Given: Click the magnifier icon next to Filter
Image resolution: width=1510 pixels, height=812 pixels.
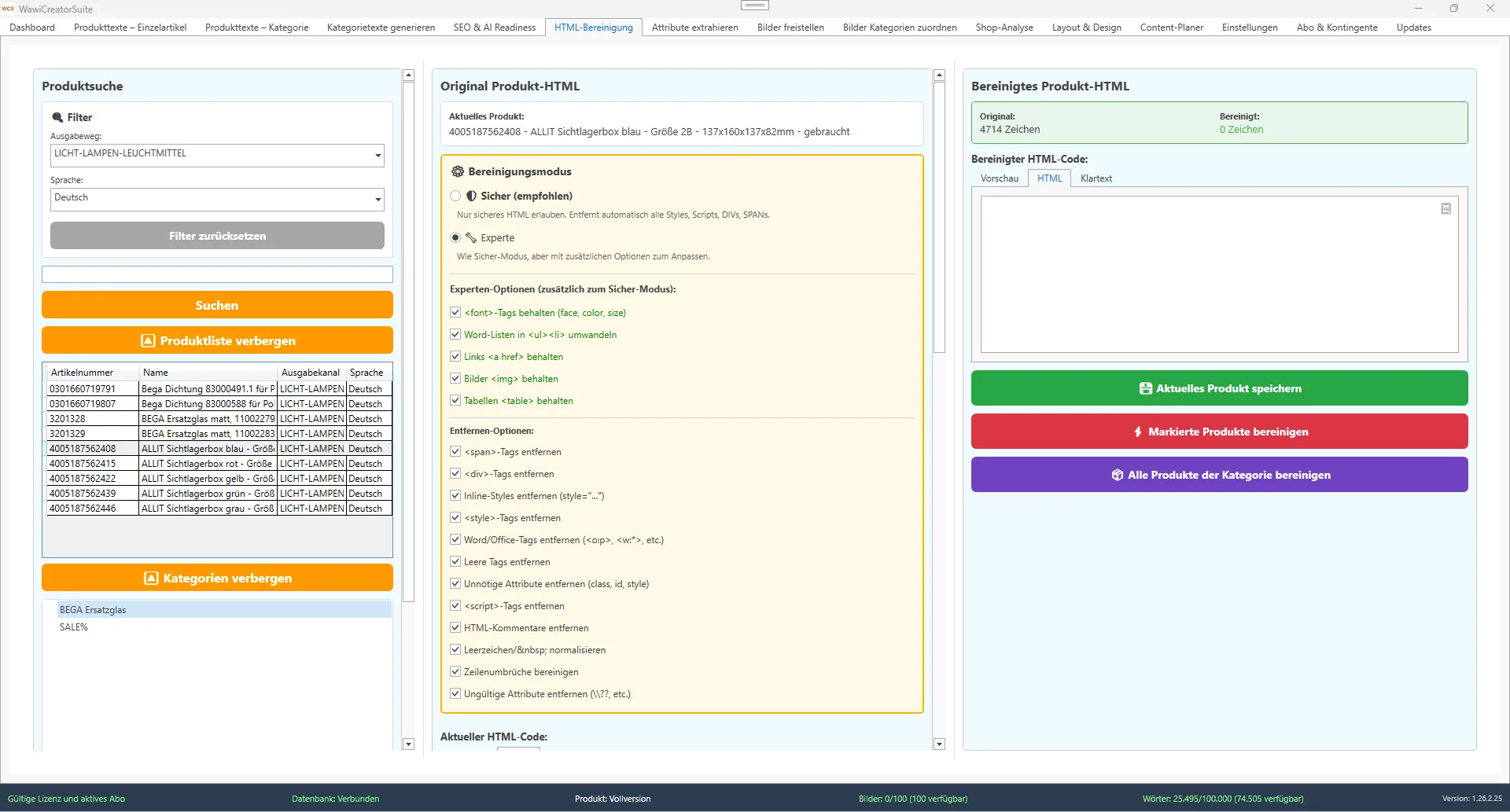Looking at the screenshot, I should click(x=57, y=116).
